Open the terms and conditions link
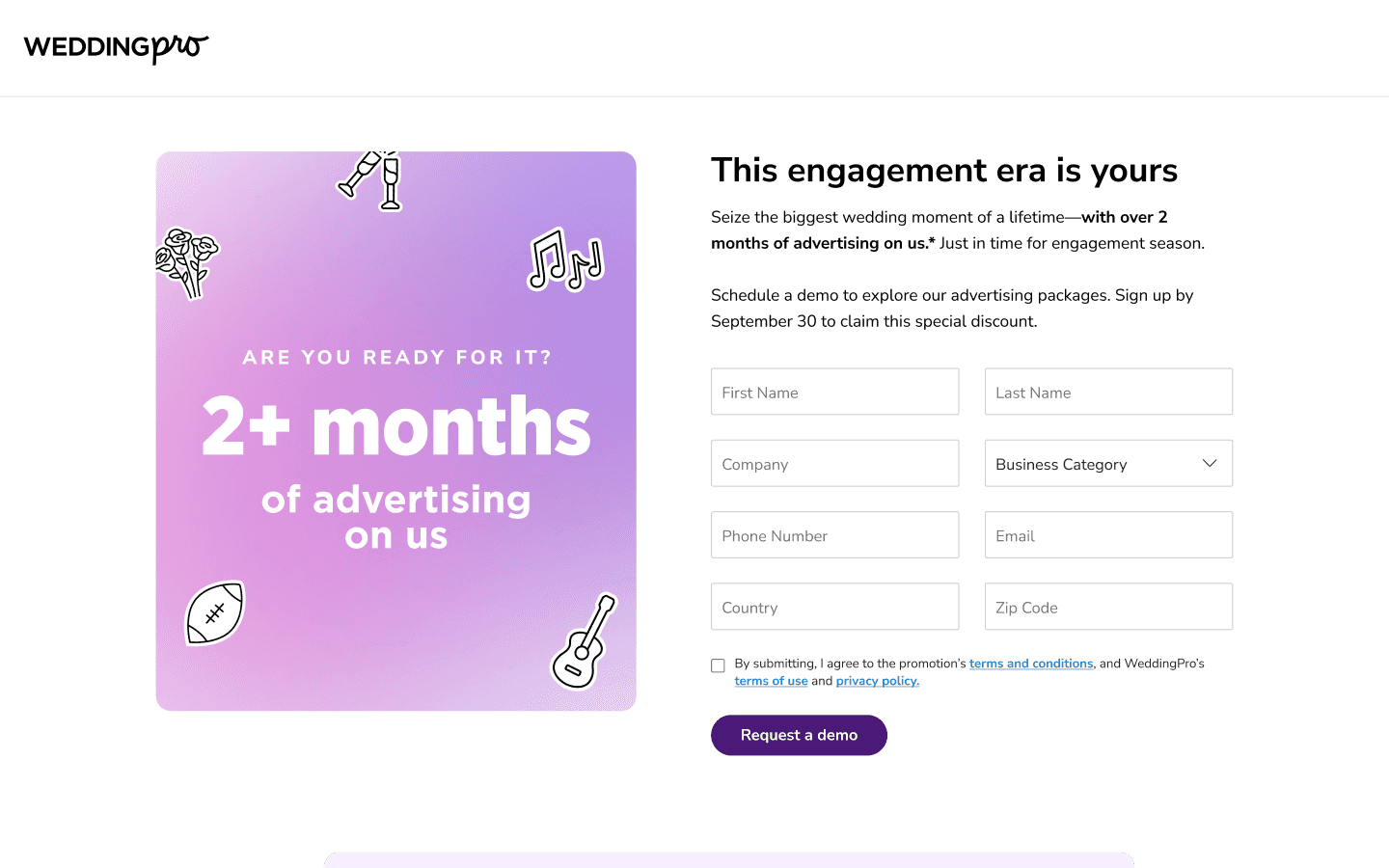Screen dimensions: 1389x868 click(1031, 664)
